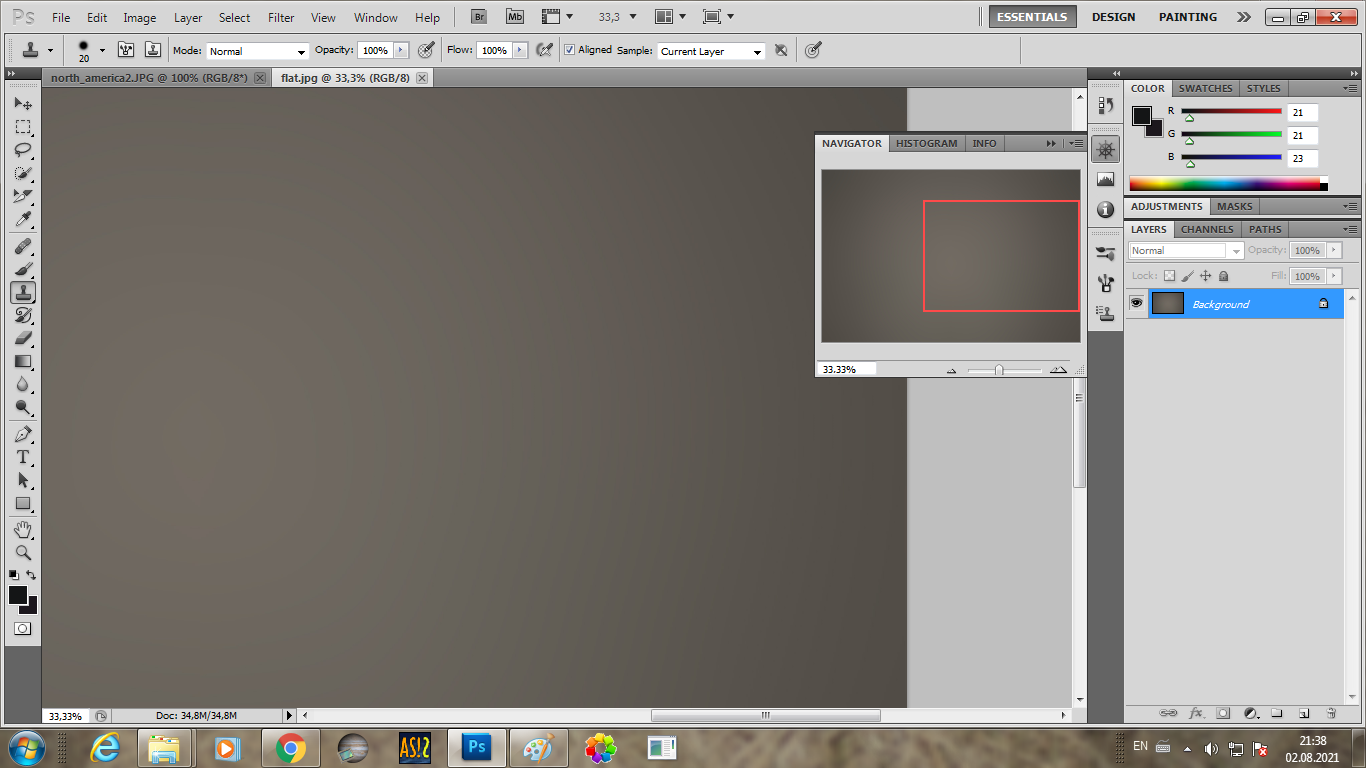This screenshot has height=768, width=1366.
Task: Select the Zoom tool
Action: [23, 552]
